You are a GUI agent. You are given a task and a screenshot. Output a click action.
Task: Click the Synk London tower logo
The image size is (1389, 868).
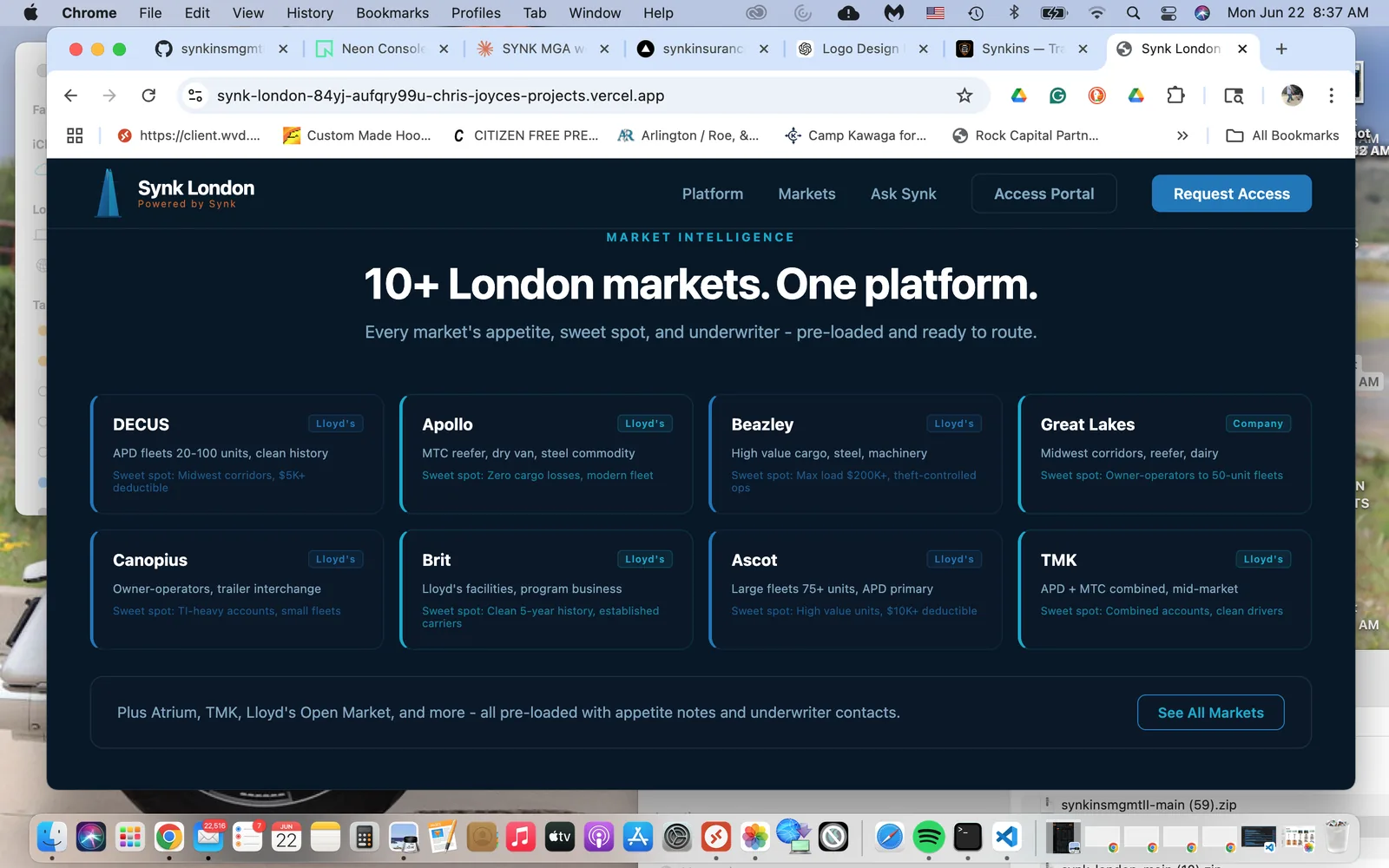point(108,193)
